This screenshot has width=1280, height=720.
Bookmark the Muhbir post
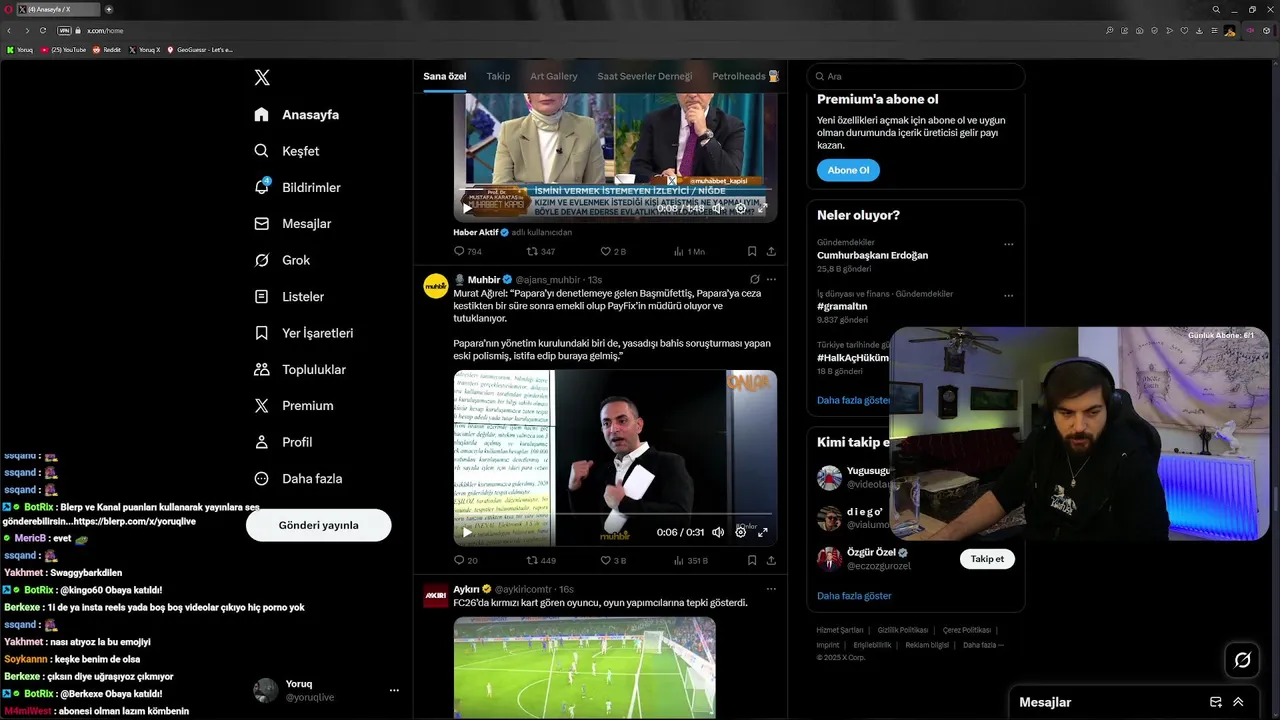point(752,561)
